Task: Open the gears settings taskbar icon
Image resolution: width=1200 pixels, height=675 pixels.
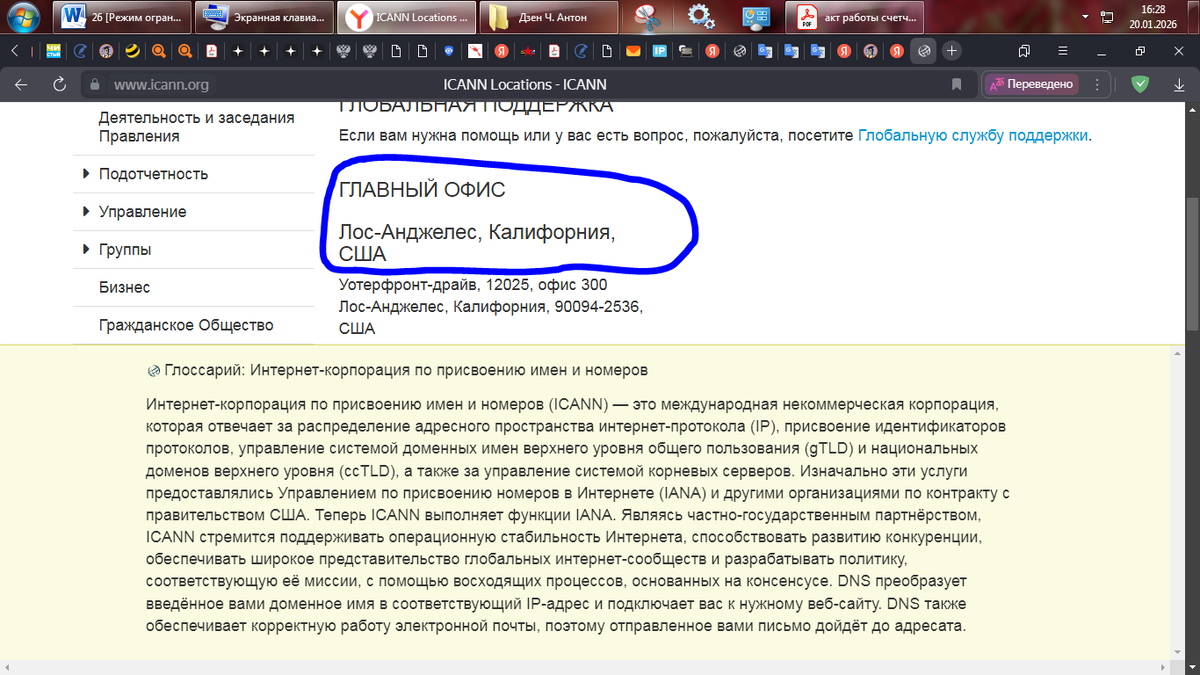Action: click(x=701, y=17)
